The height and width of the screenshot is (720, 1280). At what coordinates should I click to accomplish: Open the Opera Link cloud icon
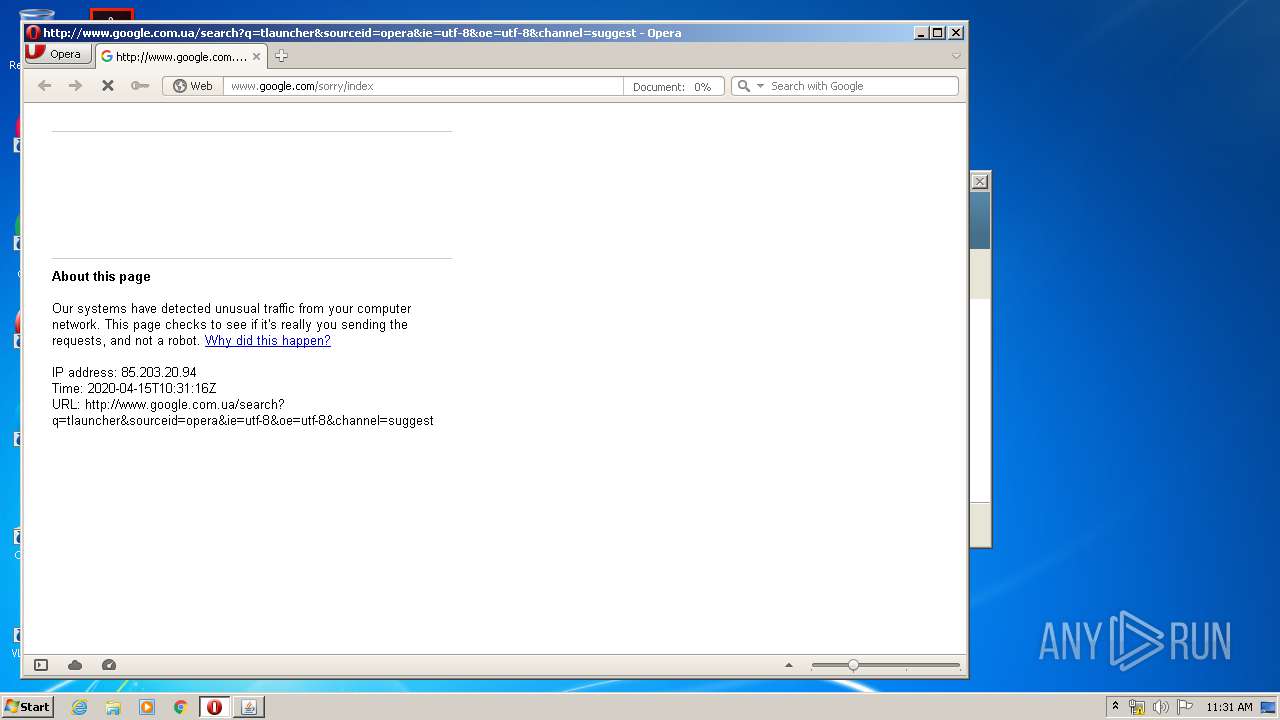(75, 665)
